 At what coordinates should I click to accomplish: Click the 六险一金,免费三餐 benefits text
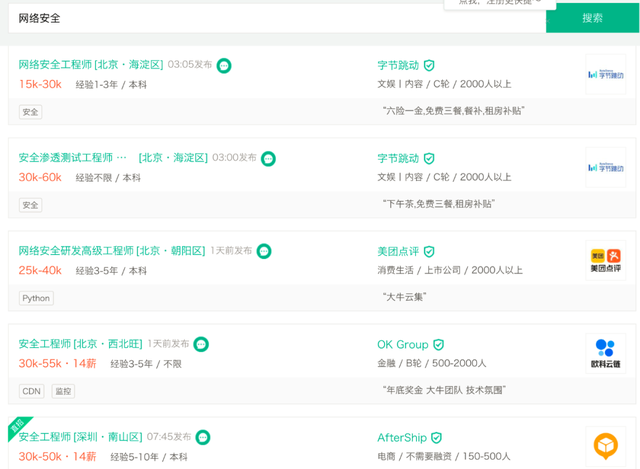click(453, 111)
